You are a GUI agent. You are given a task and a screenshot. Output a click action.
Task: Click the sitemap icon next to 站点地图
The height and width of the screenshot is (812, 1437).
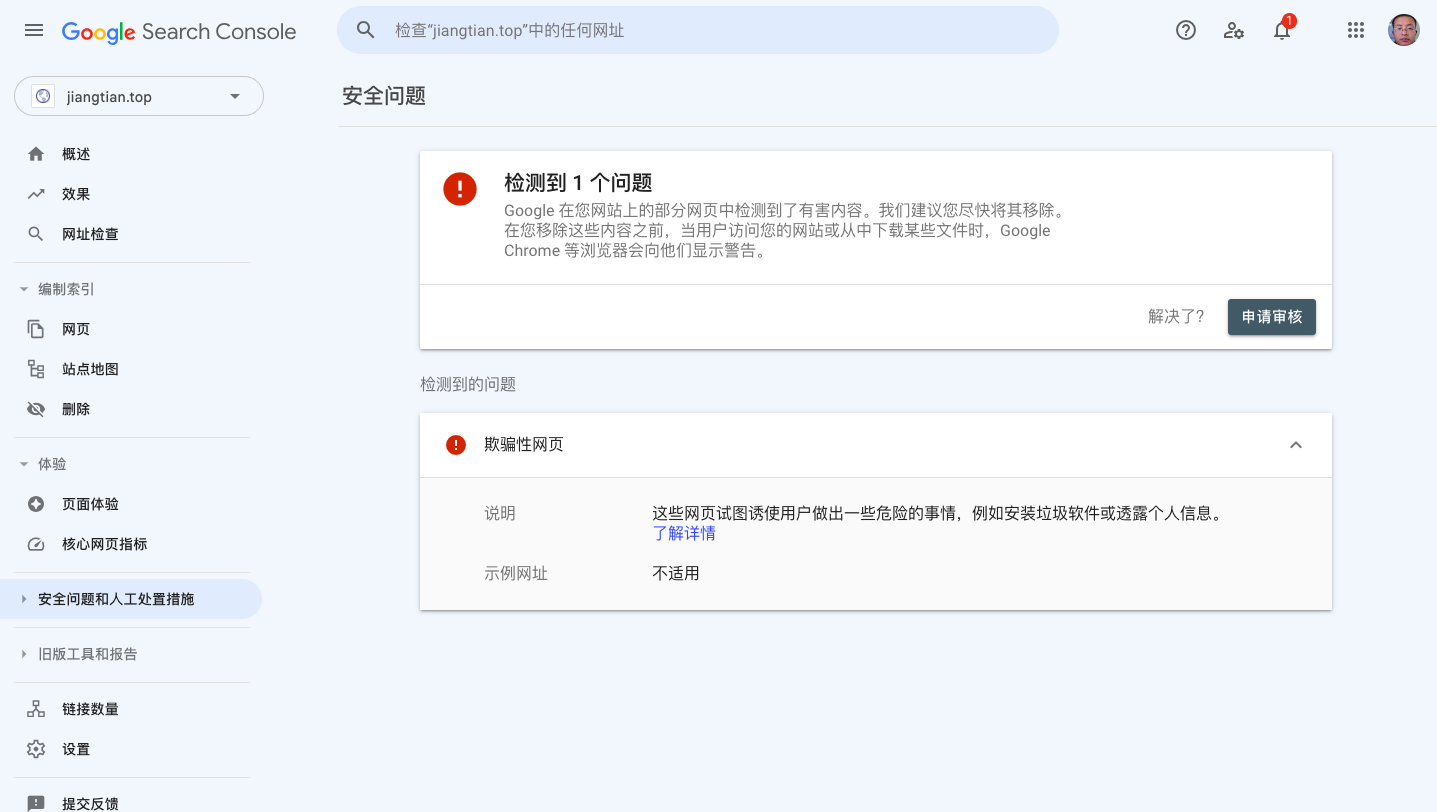click(36, 369)
